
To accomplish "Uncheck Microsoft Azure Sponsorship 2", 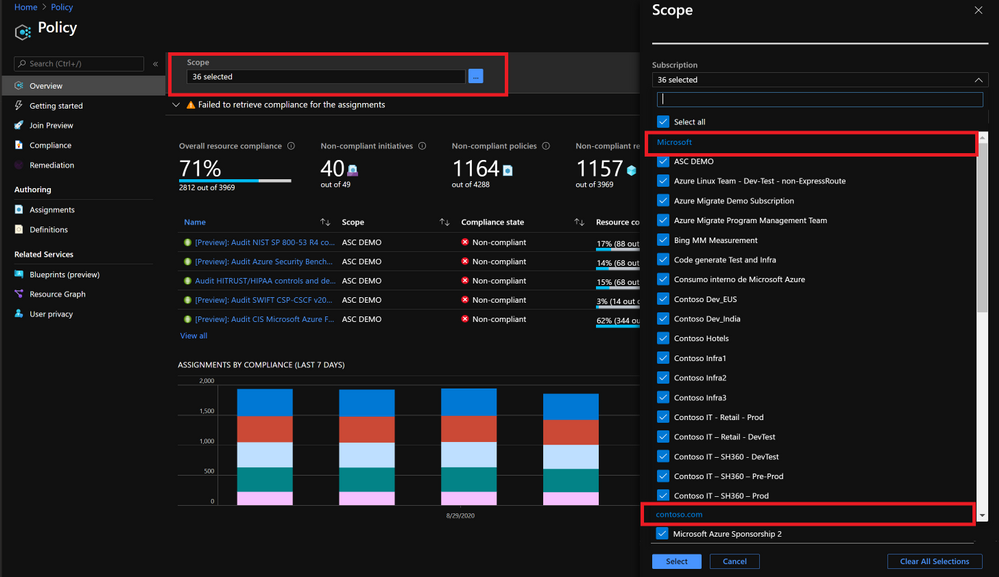I will (x=661, y=533).
